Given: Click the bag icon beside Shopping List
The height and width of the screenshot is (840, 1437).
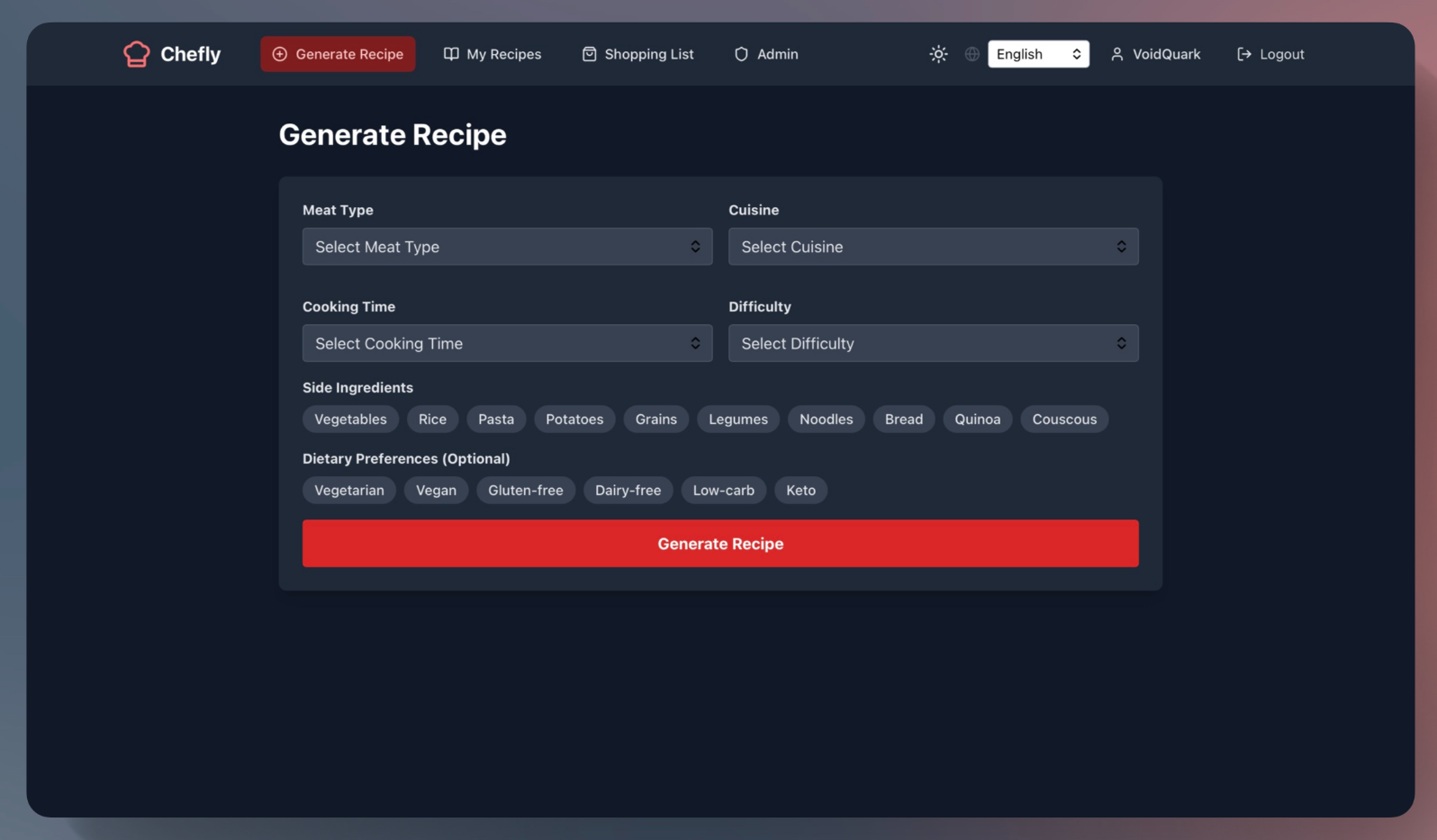Looking at the screenshot, I should [589, 54].
